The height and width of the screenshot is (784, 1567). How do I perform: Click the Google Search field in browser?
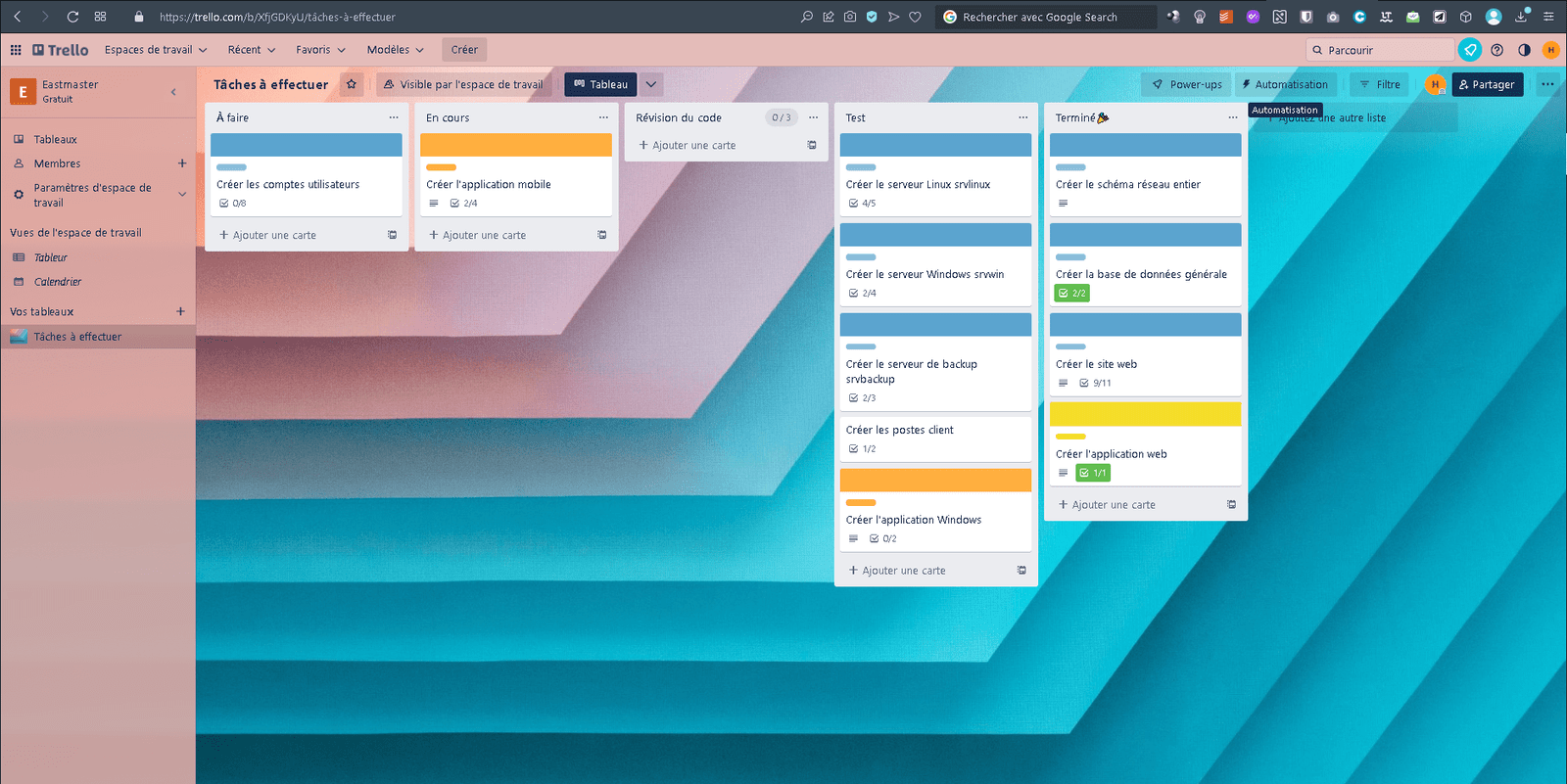pyautogui.click(x=1045, y=17)
